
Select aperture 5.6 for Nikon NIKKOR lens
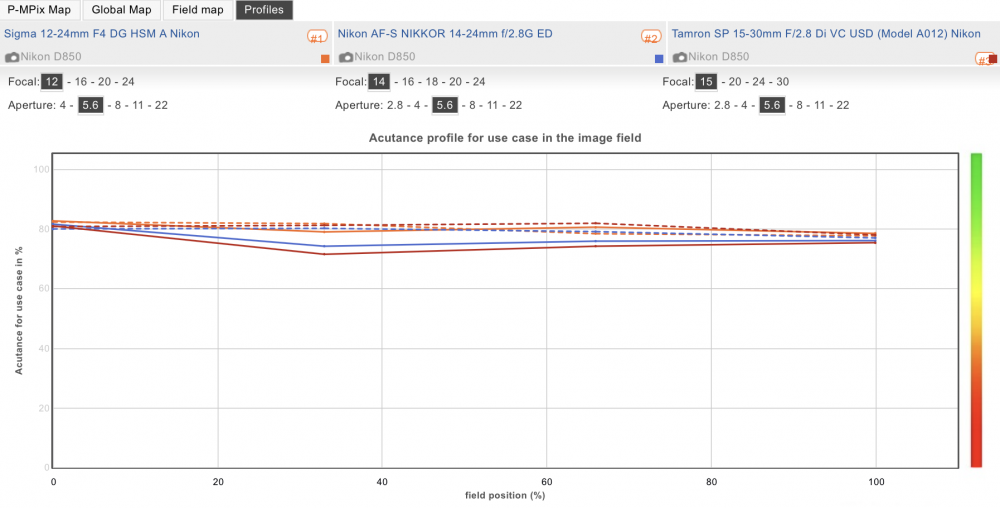(444, 105)
